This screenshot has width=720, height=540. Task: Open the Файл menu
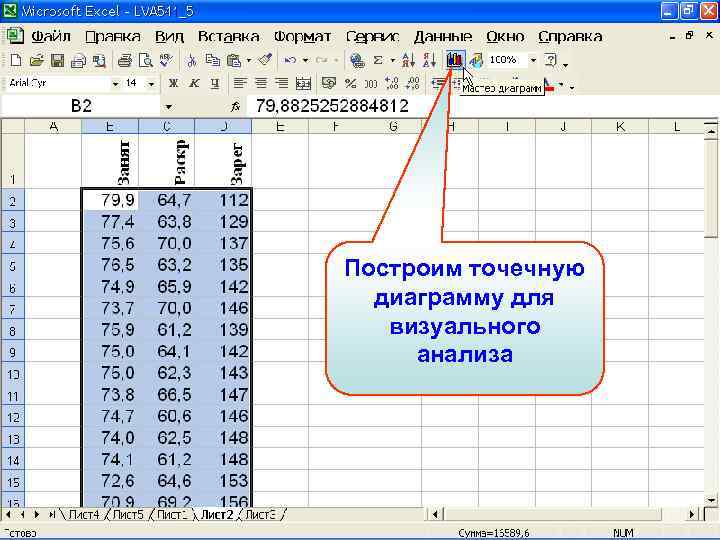[51, 36]
